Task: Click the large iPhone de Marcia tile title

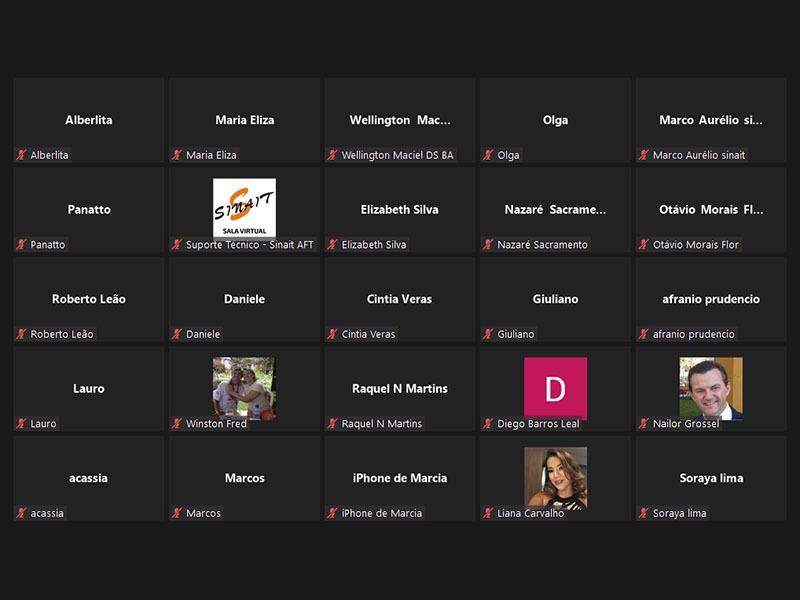Action: [400, 478]
